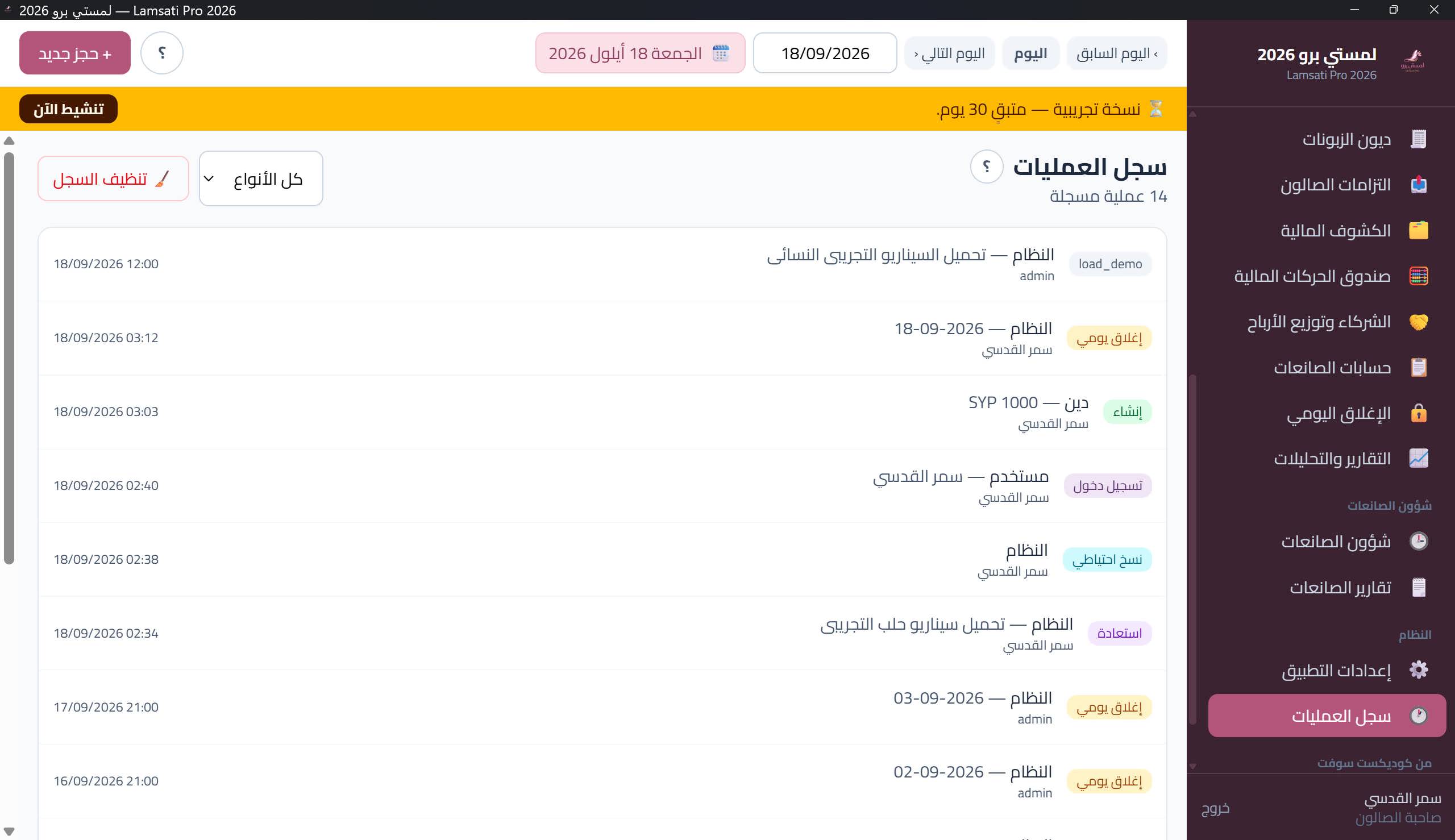Click the تسجيل دخول login tag
The height and width of the screenshot is (840, 1455).
click(x=1107, y=486)
